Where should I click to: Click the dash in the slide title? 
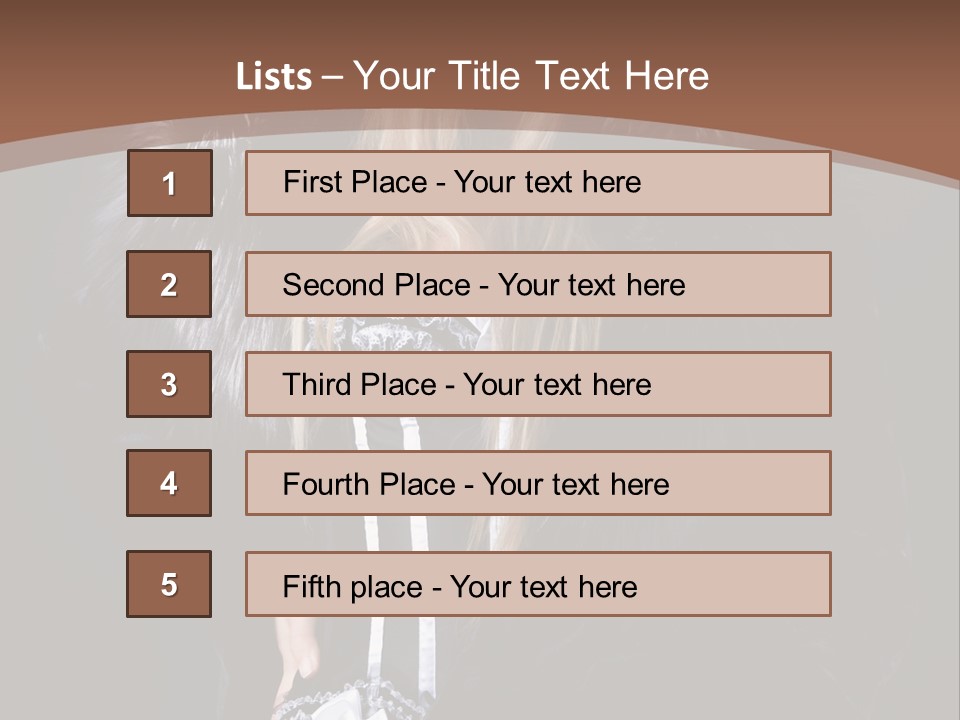(332, 77)
